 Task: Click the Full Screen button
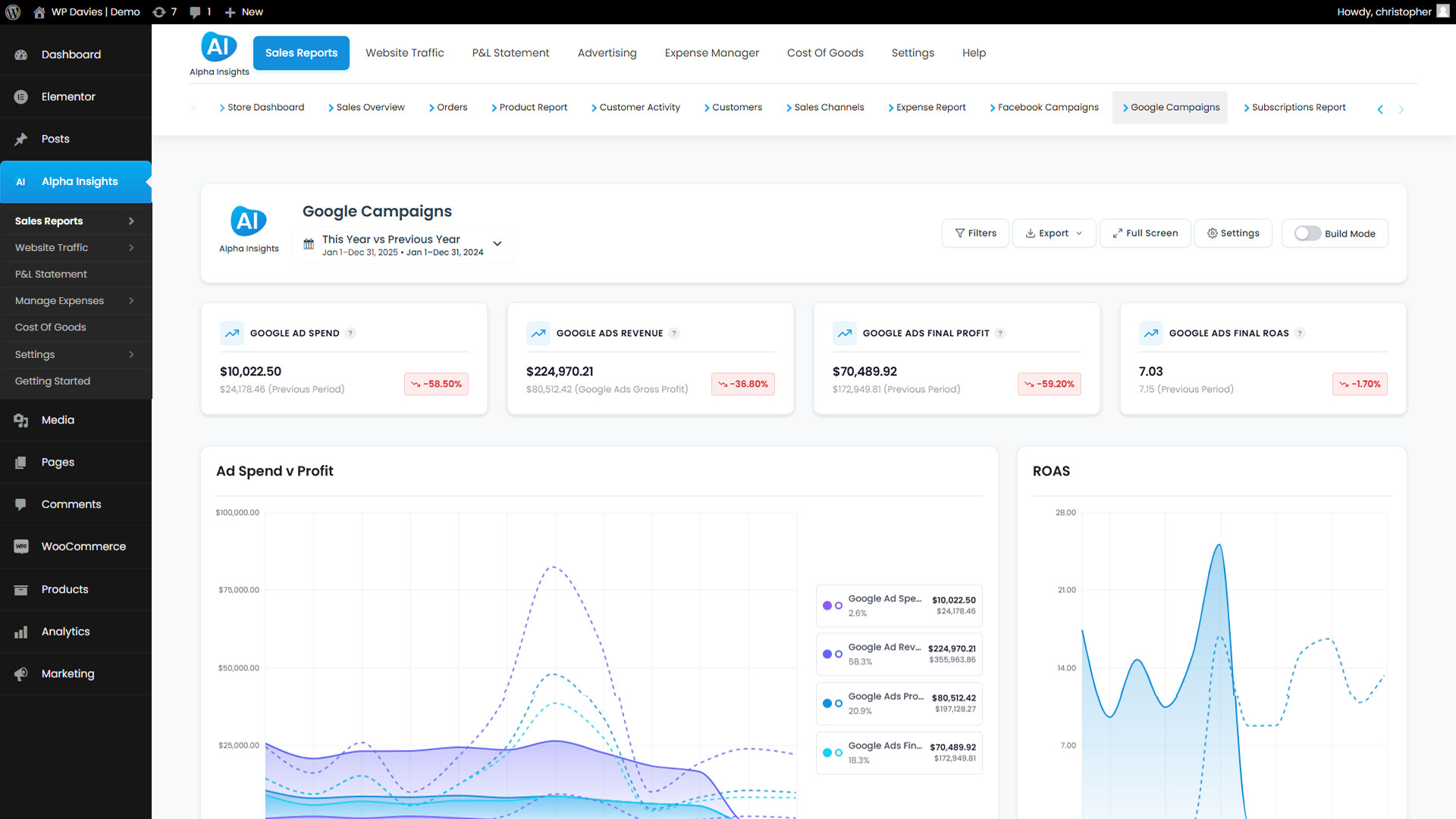(1145, 234)
